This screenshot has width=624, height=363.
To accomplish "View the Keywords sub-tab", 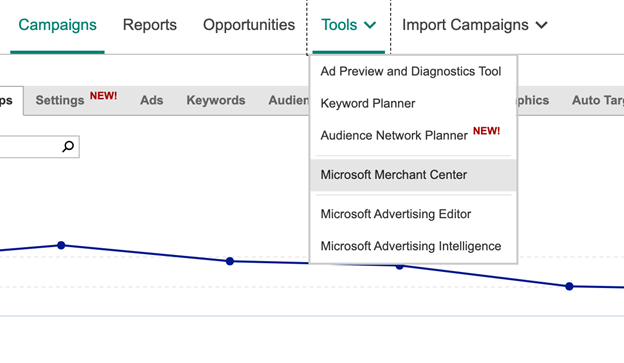I will tap(216, 100).
